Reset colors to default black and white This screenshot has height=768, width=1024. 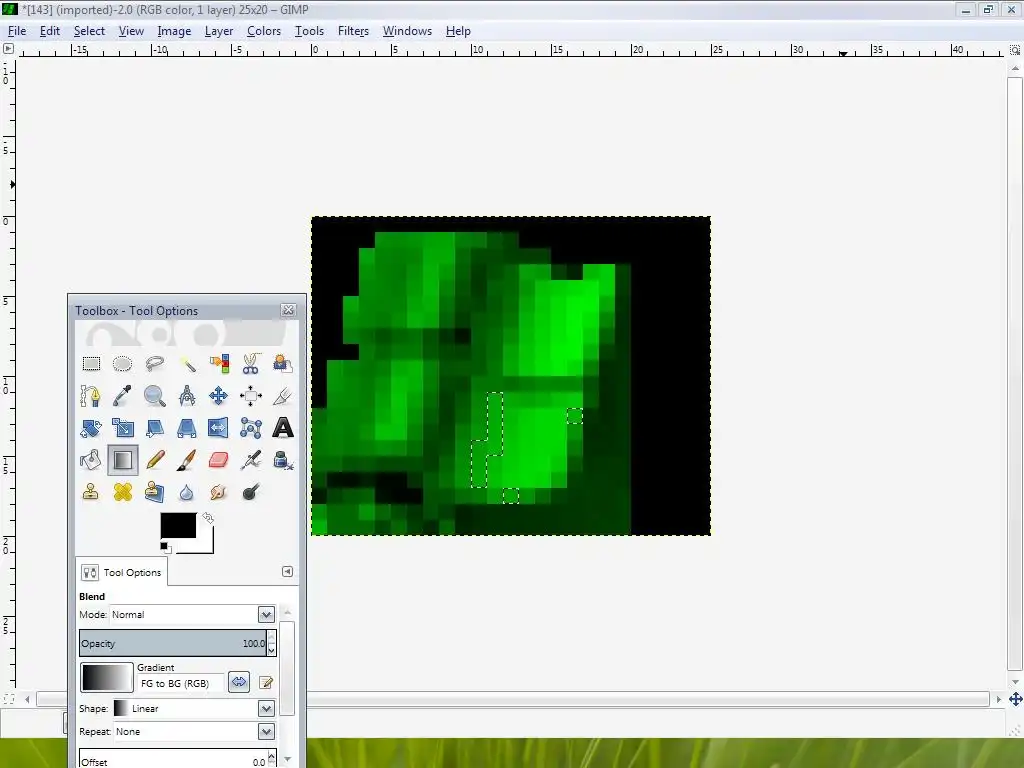[x=165, y=547]
